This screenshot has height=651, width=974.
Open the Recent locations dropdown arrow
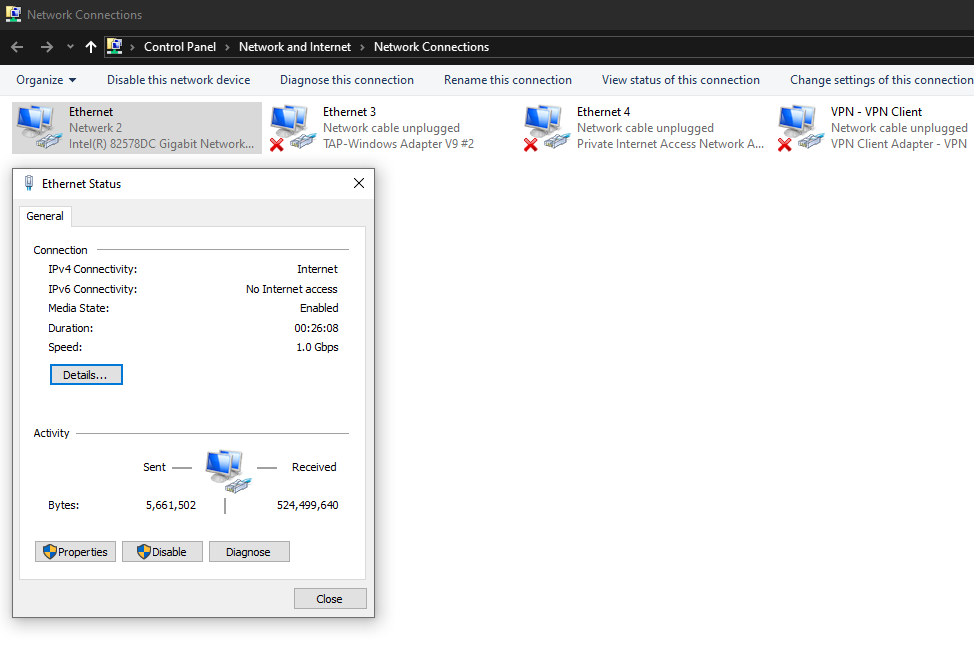point(70,47)
